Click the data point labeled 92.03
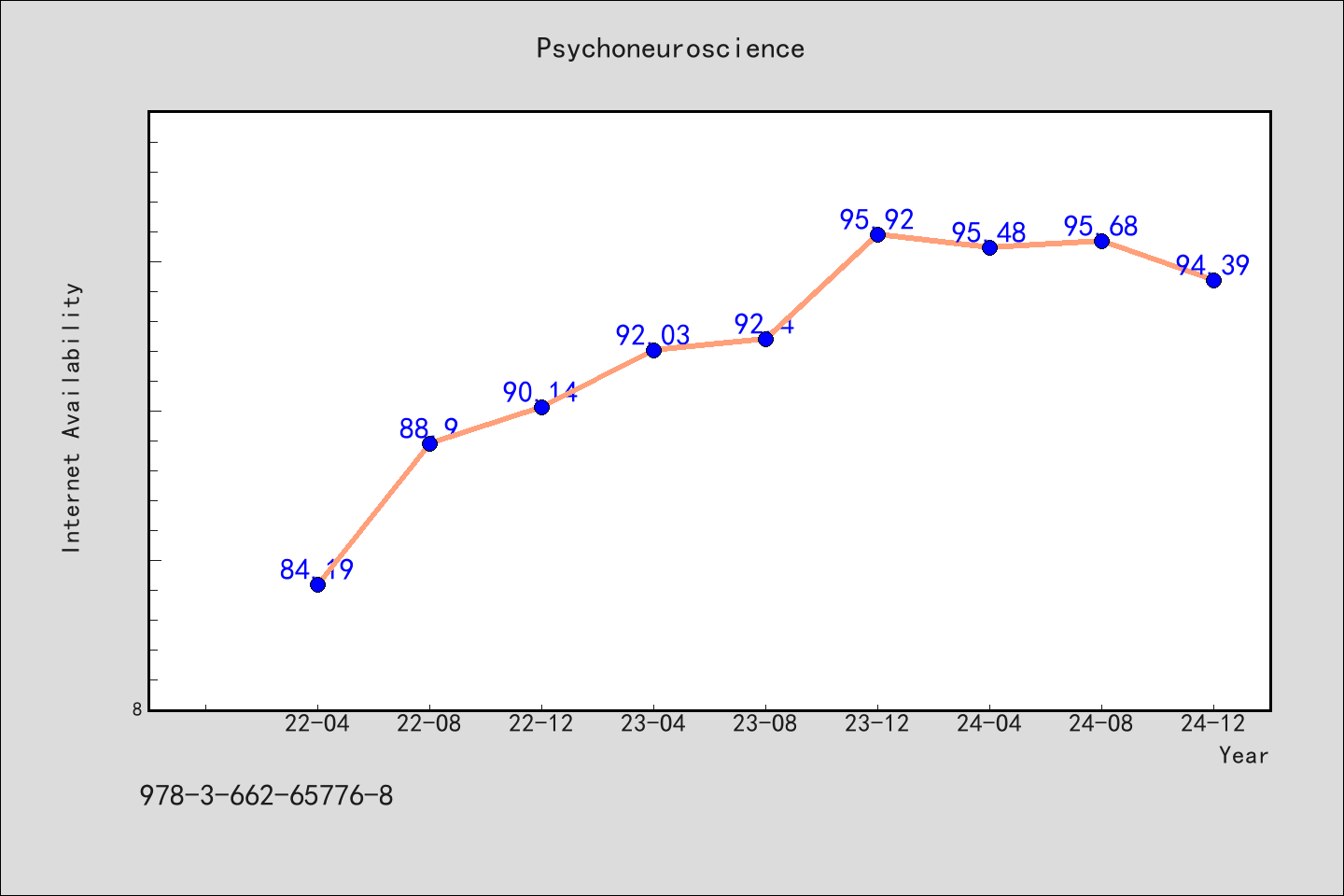The height and width of the screenshot is (896, 1344). coord(653,350)
